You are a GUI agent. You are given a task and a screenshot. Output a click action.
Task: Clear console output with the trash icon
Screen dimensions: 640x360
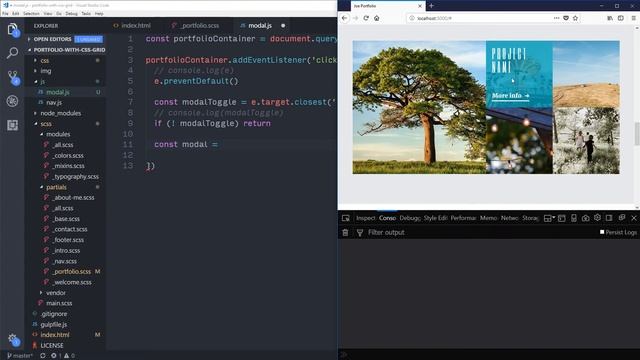(x=345, y=233)
